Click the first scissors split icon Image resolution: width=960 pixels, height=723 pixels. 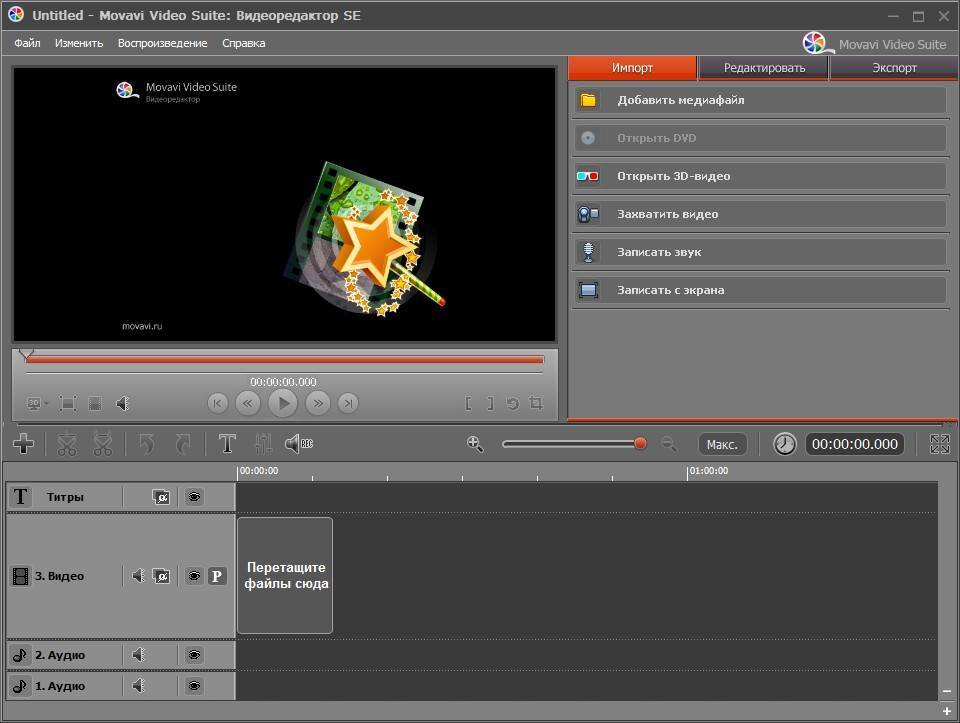tap(67, 444)
